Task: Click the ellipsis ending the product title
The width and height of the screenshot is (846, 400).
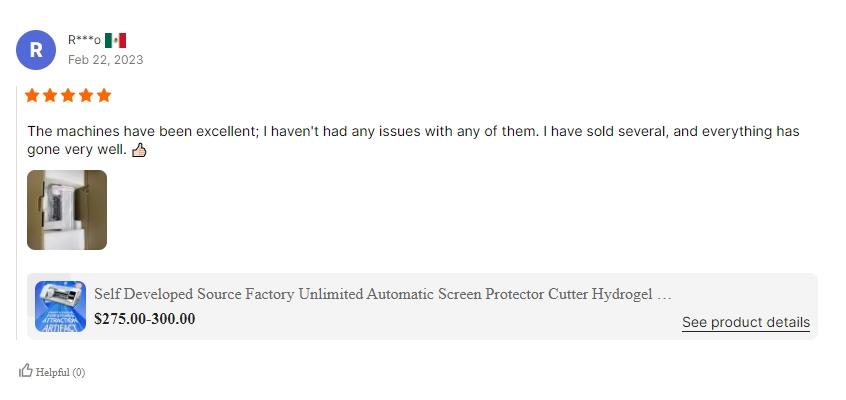Action: point(665,294)
